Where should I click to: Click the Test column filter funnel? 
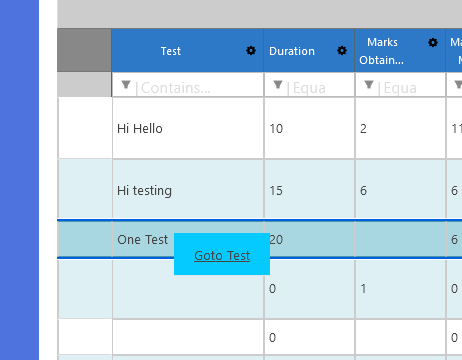click(126, 85)
